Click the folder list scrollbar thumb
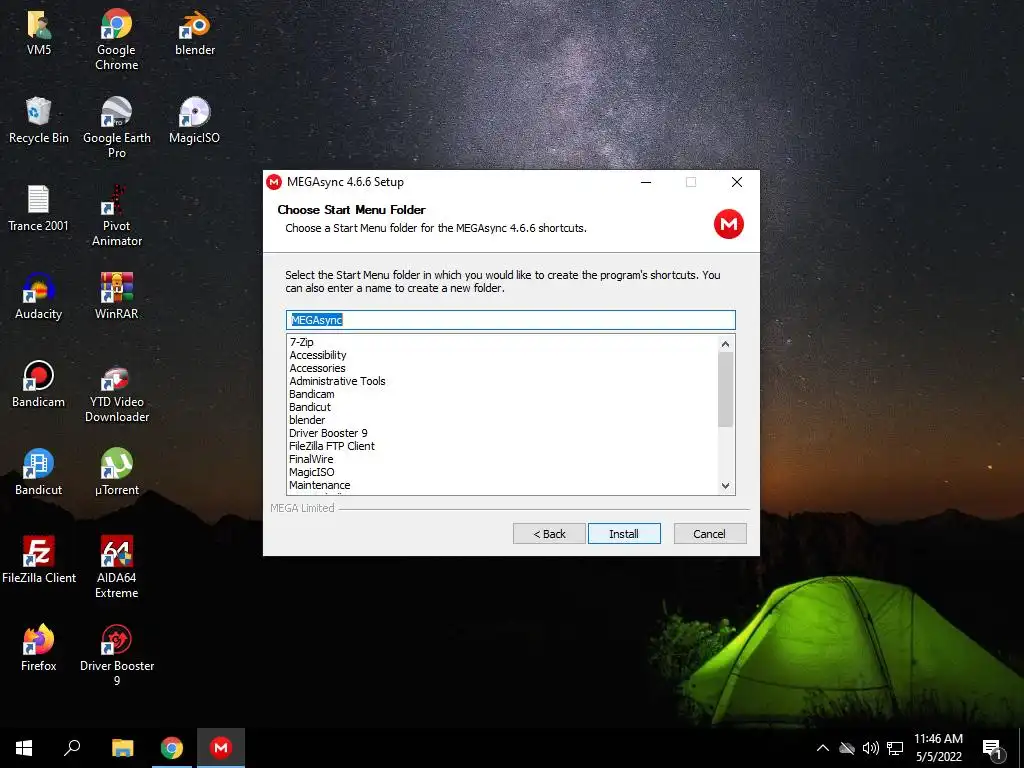The height and width of the screenshot is (768, 1024). click(x=726, y=389)
